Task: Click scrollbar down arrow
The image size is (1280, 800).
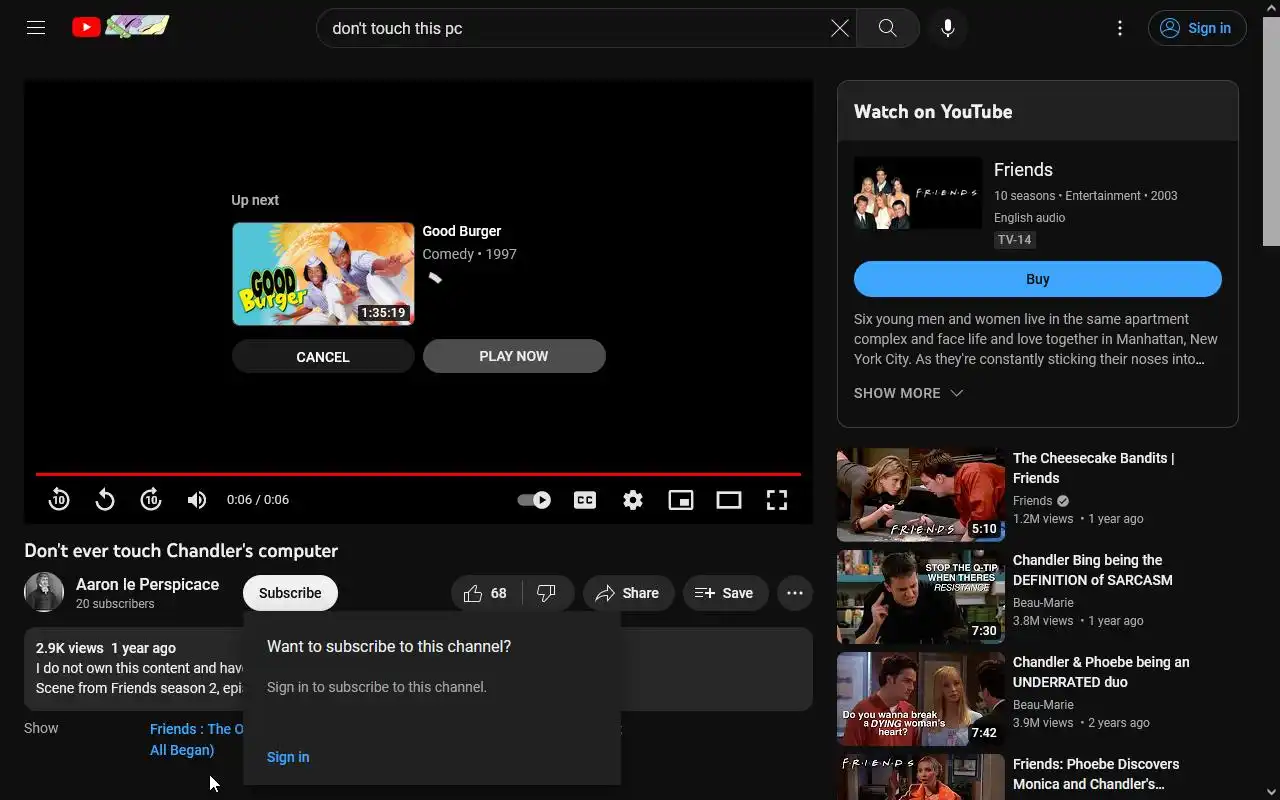Action: point(1271,792)
